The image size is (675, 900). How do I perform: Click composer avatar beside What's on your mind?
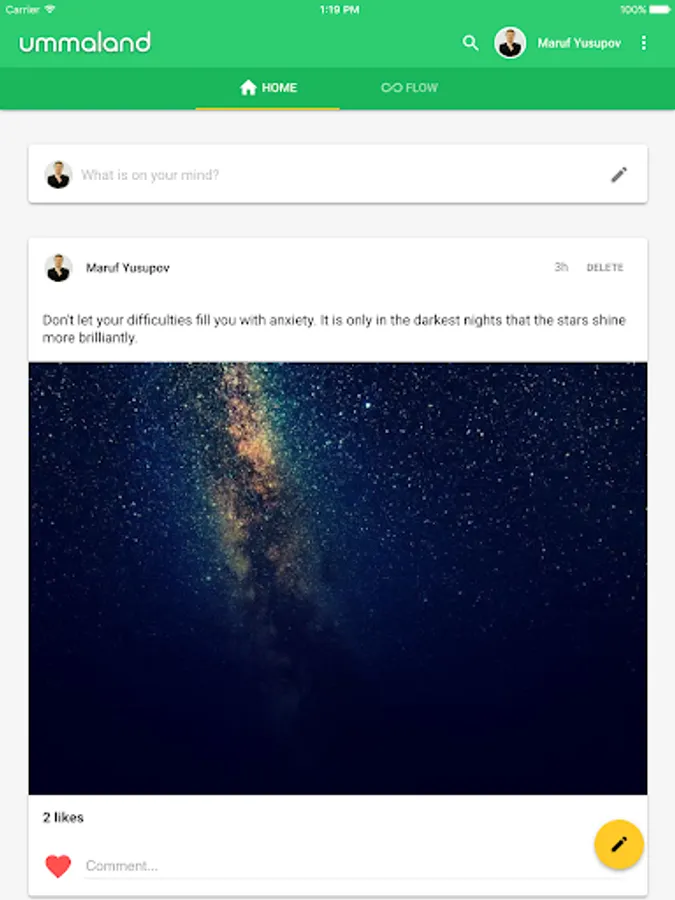pos(58,174)
